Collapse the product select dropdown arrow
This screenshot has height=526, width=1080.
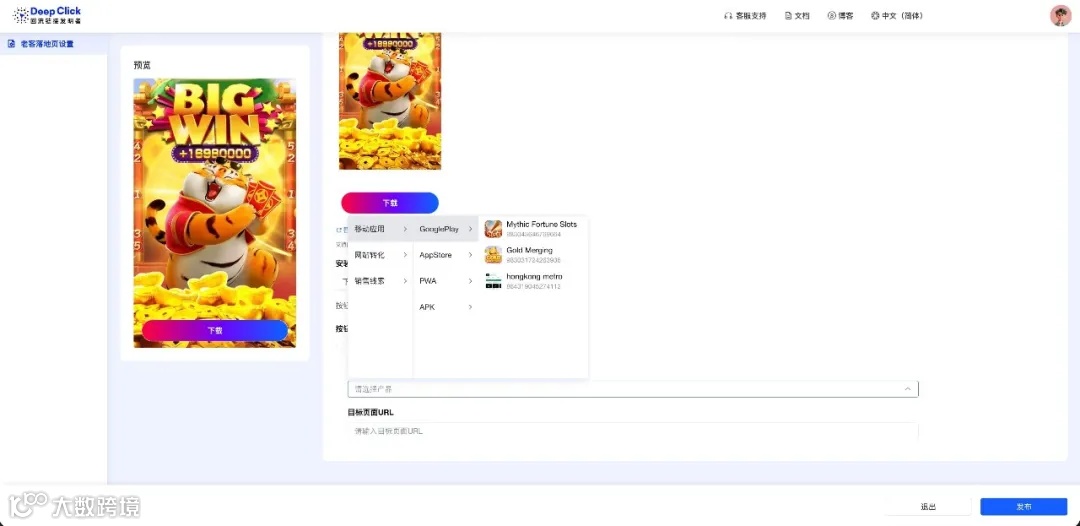(x=907, y=389)
